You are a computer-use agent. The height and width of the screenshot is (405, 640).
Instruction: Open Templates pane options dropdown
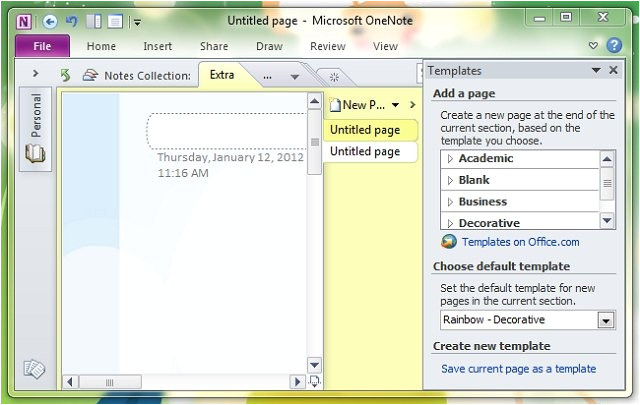pos(596,70)
